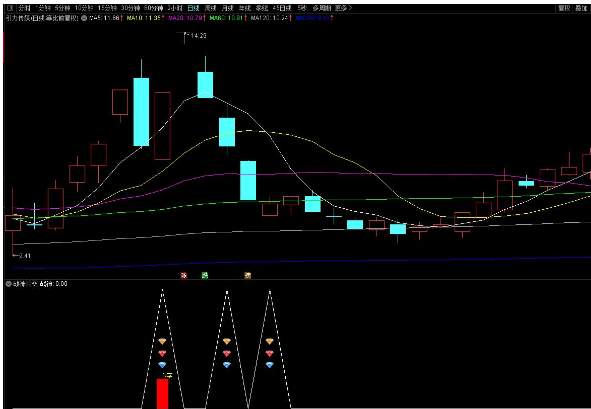Expand the 更多 periods menu
Viewport: 591px width, 409px height.
(343, 8)
